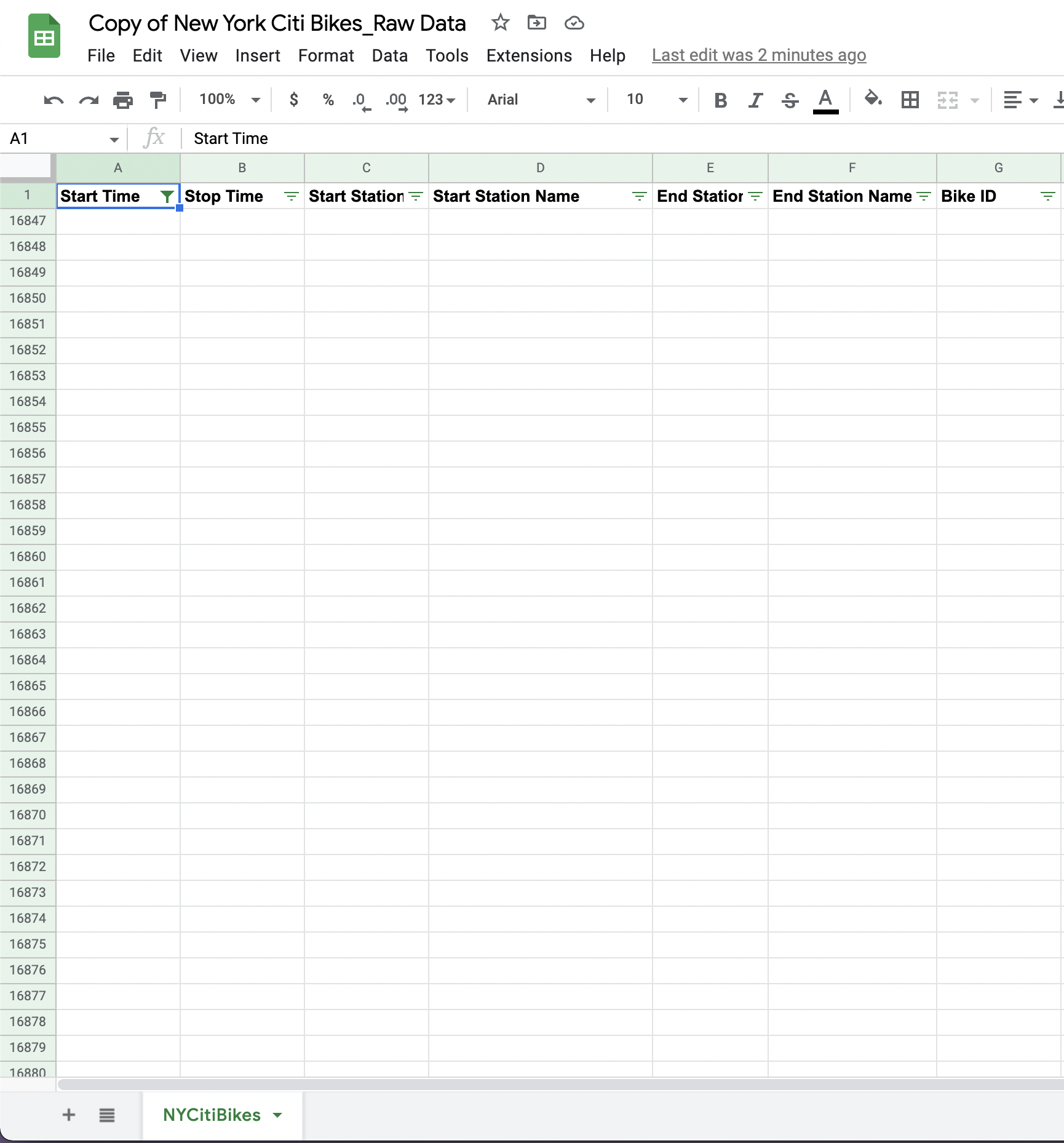Check the cloud save status icon
Screen dimensions: 1064x1143
[x=574, y=23]
